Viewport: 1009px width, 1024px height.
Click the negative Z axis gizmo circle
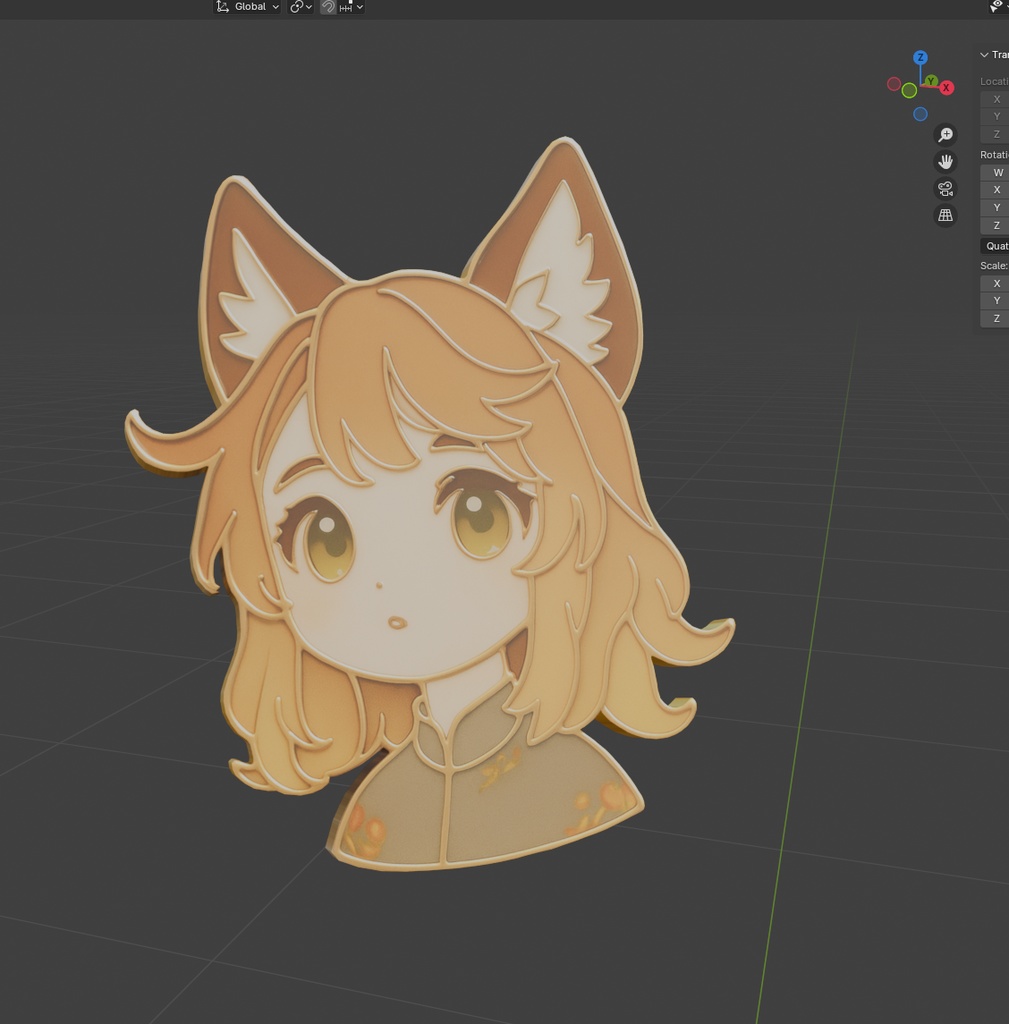[920, 114]
